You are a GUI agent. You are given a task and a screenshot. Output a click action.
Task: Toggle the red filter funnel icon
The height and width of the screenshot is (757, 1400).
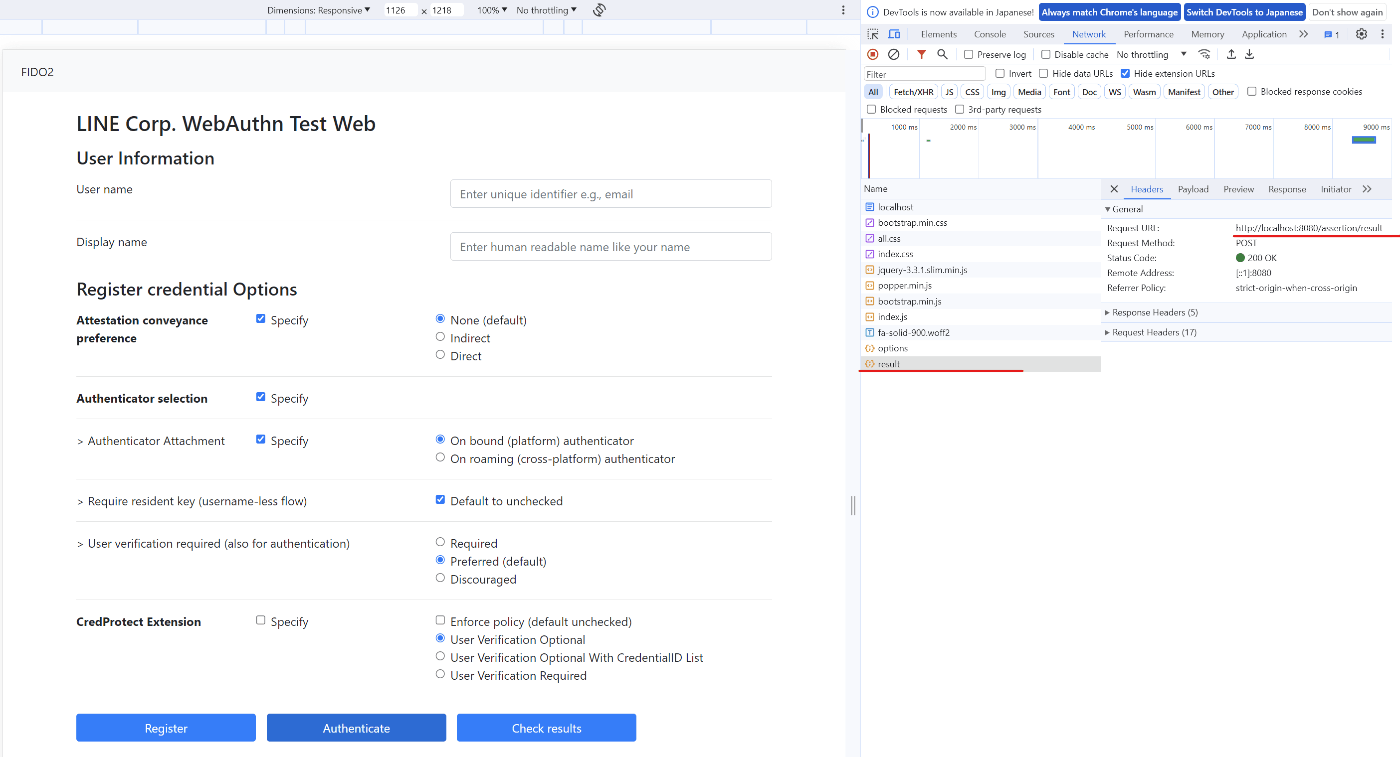[921, 54]
